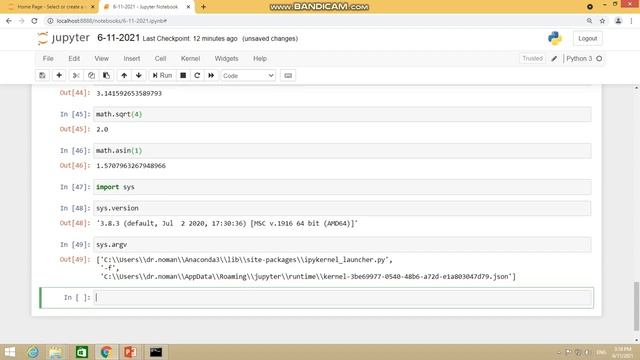
Task: Click into the empty input cell
Action: (343, 298)
